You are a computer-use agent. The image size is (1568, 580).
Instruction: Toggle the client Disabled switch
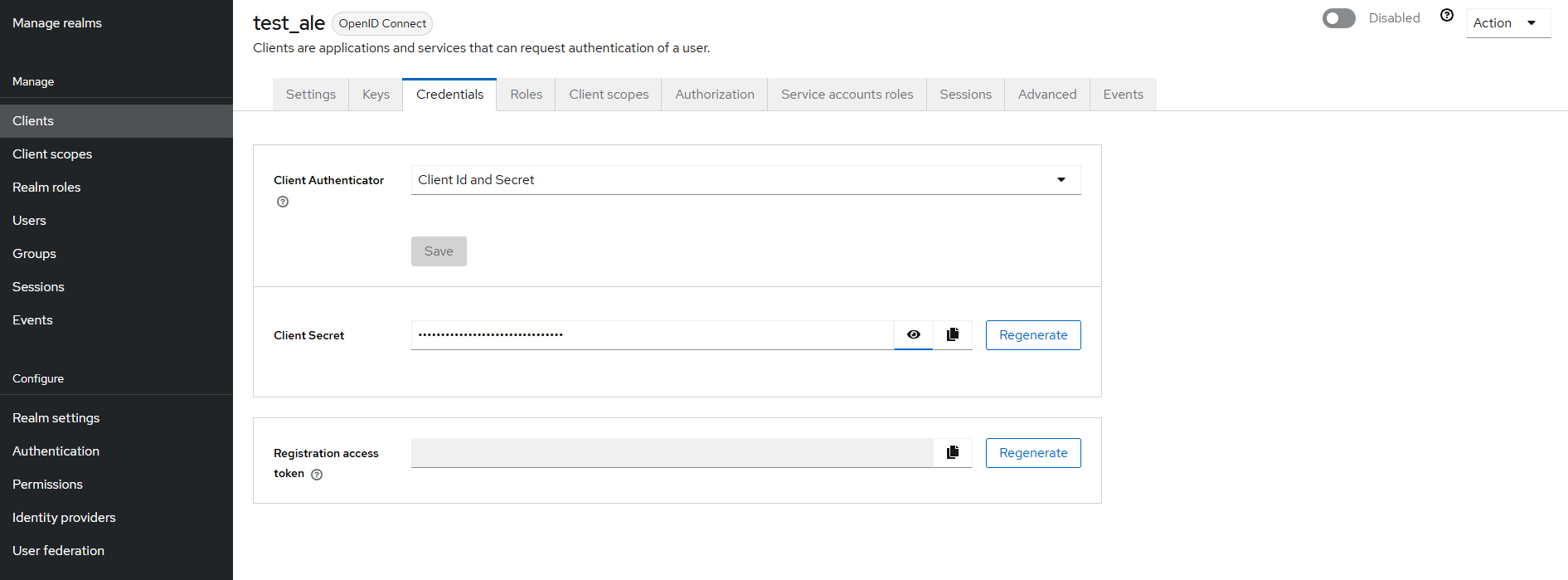1338,18
